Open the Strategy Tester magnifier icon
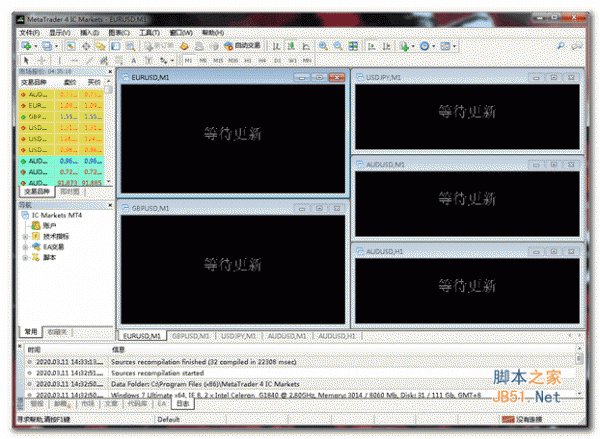 [130, 46]
